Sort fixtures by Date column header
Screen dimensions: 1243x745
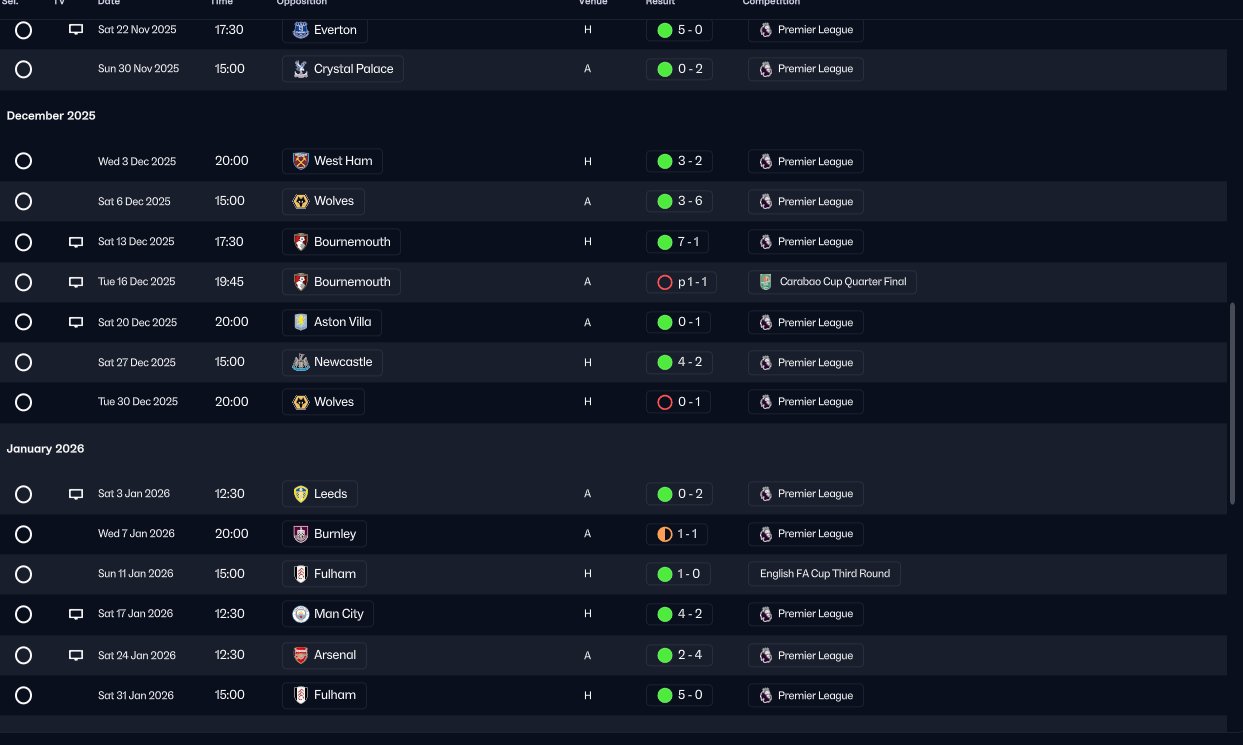click(x=109, y=3)
